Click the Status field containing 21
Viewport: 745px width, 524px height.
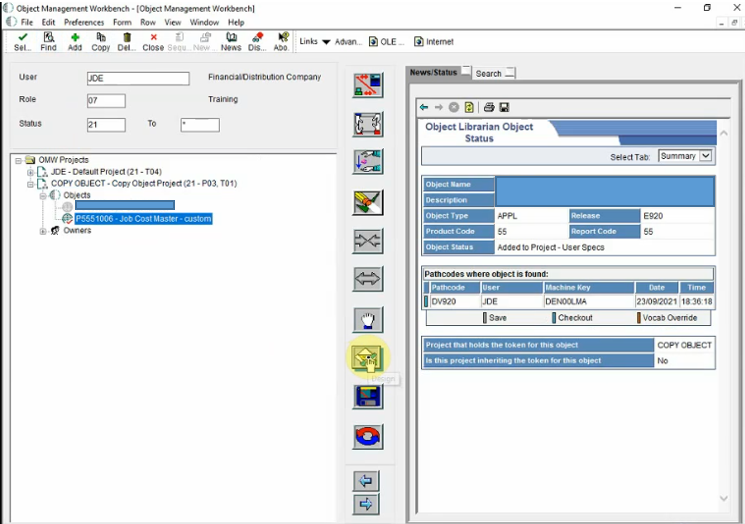coord(106,125)
